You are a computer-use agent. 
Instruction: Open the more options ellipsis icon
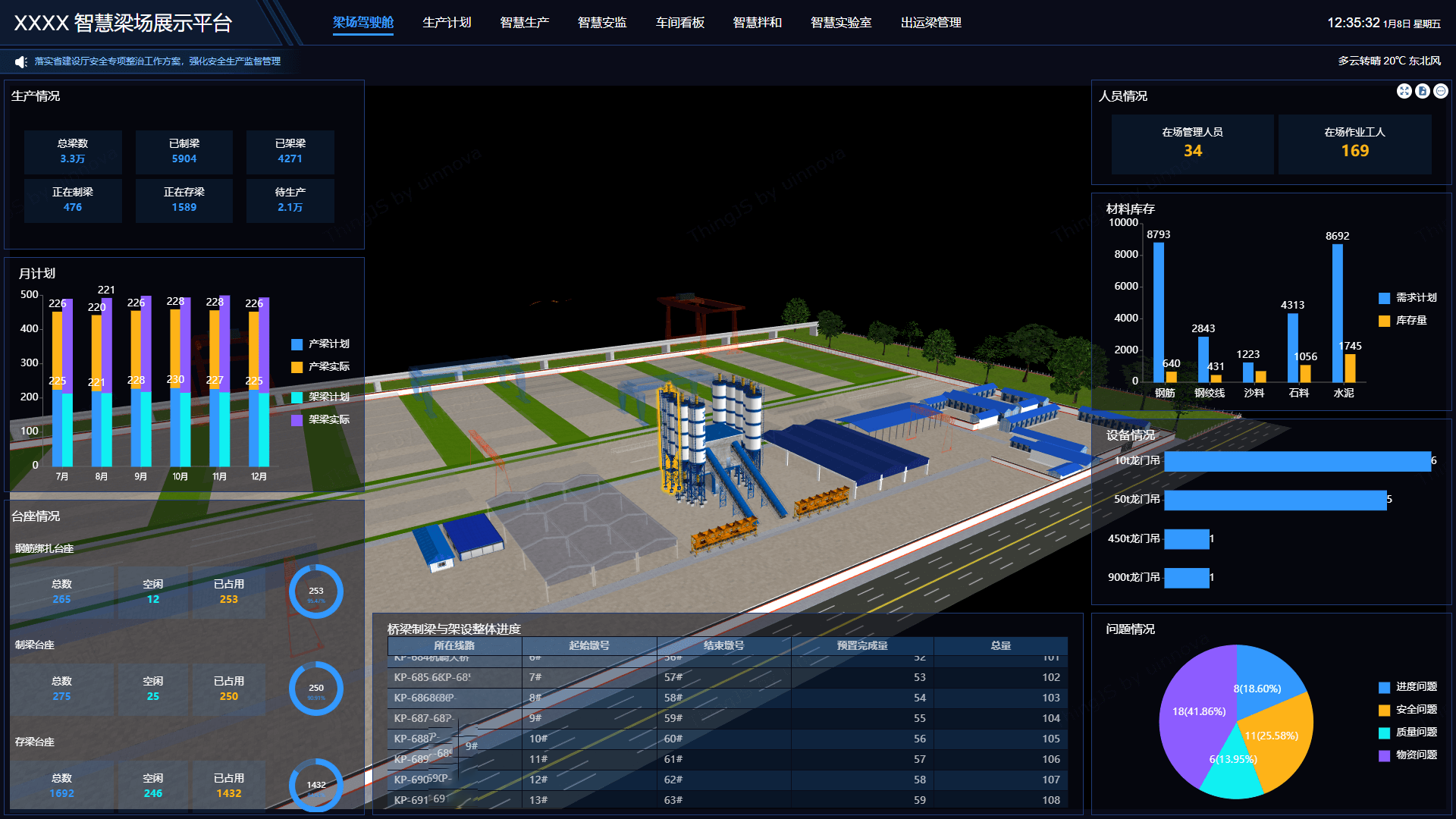(x=1441, y=91)
